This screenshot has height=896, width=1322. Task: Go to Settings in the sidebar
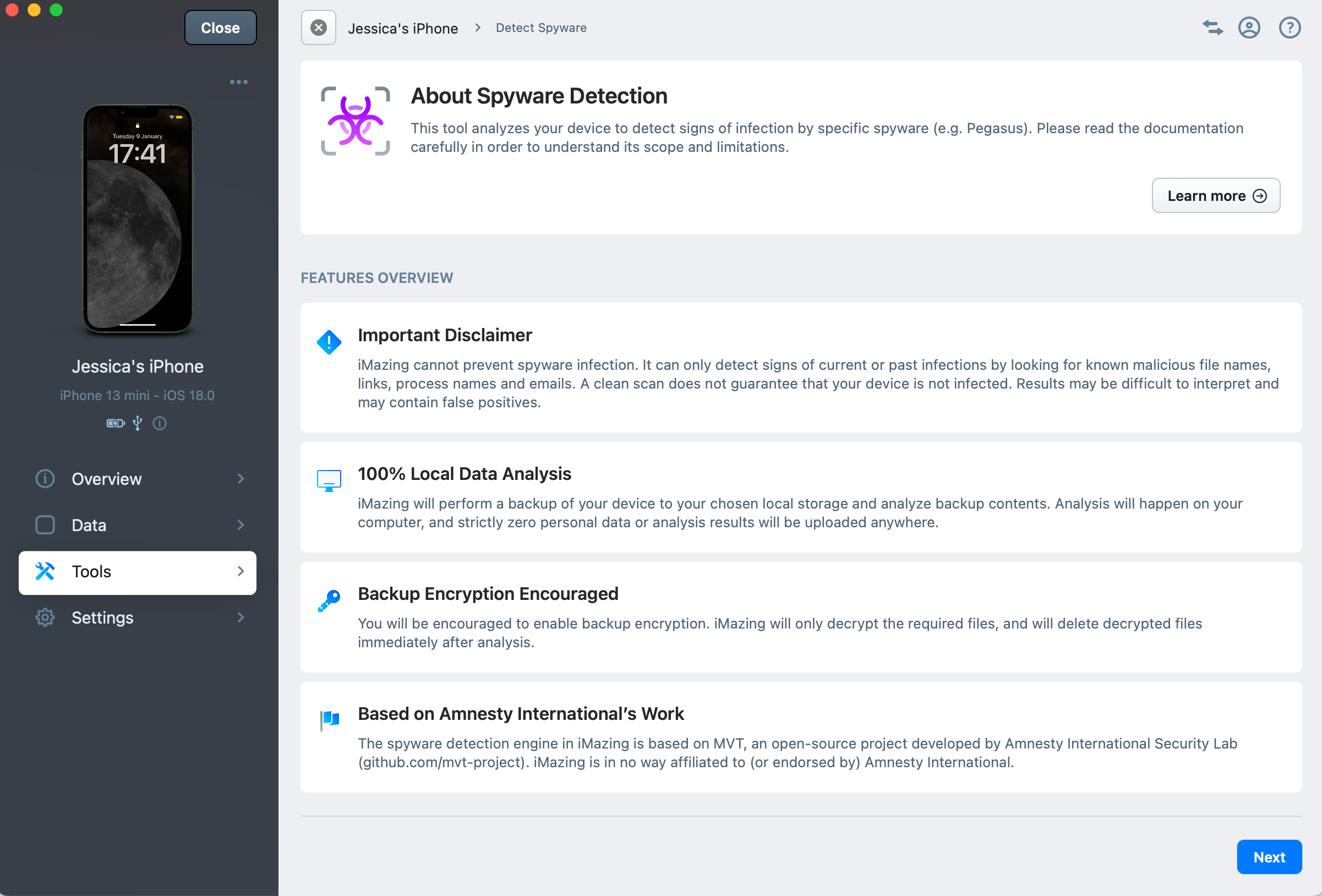point(138,618)
